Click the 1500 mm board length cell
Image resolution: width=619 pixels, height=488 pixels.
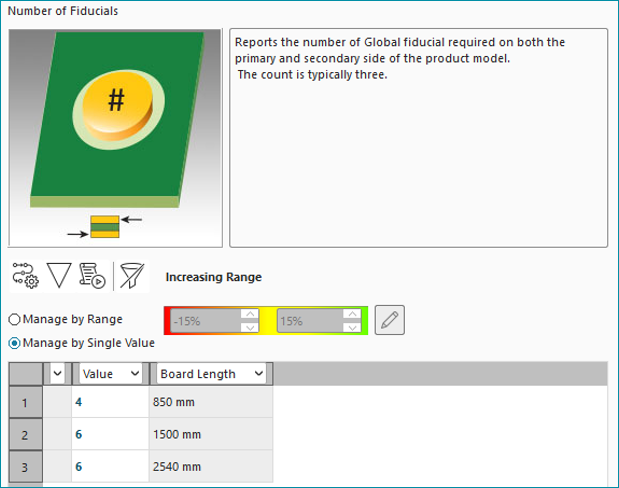pyautogui.click(x=211, y=434)
